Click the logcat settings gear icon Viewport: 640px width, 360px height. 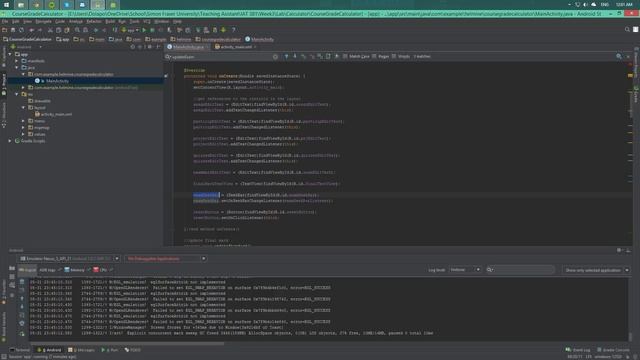click(x=22, y=323)
